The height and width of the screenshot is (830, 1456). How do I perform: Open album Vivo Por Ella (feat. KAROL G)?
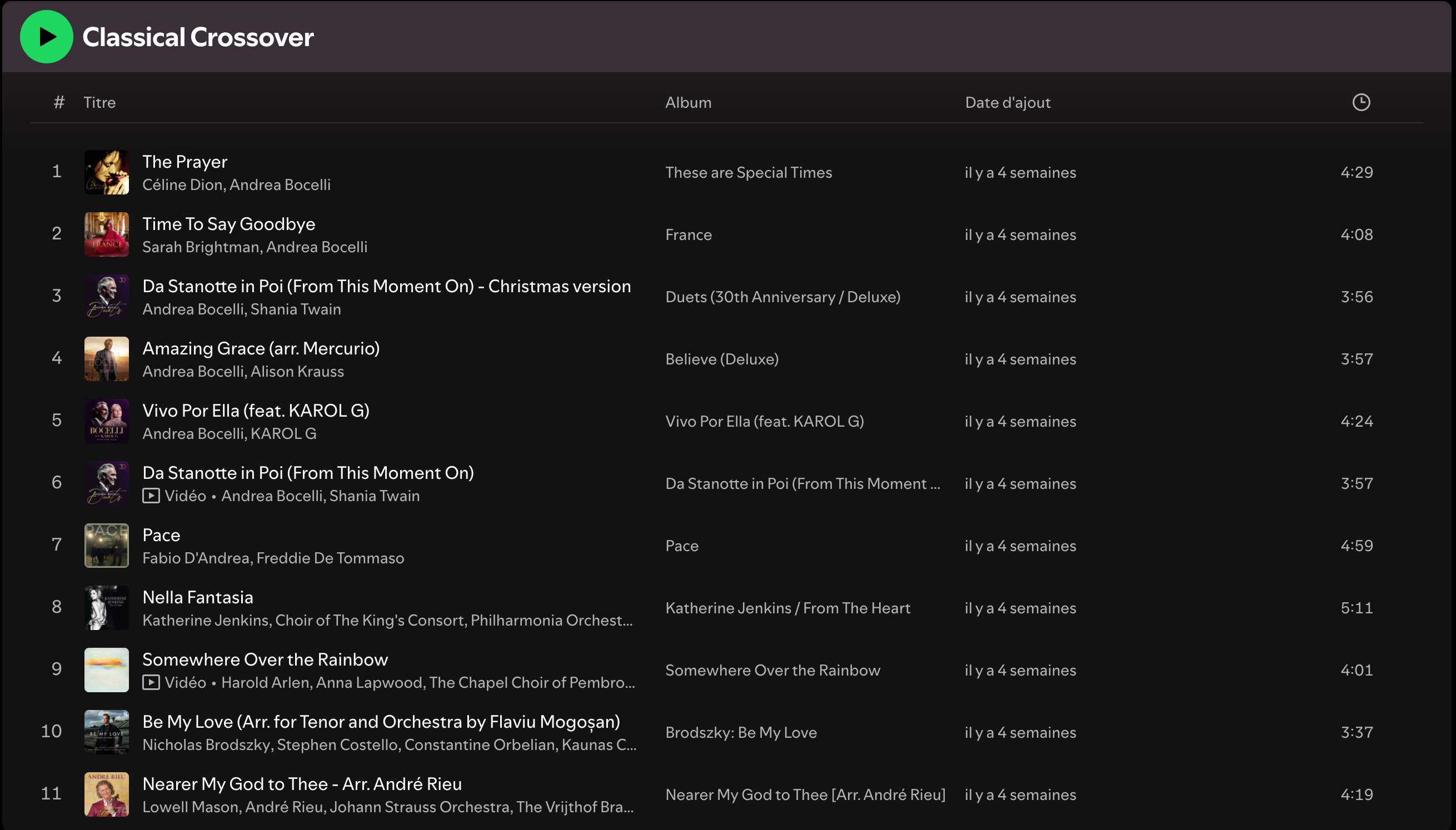pyautogui.click(x=765, y=421)
